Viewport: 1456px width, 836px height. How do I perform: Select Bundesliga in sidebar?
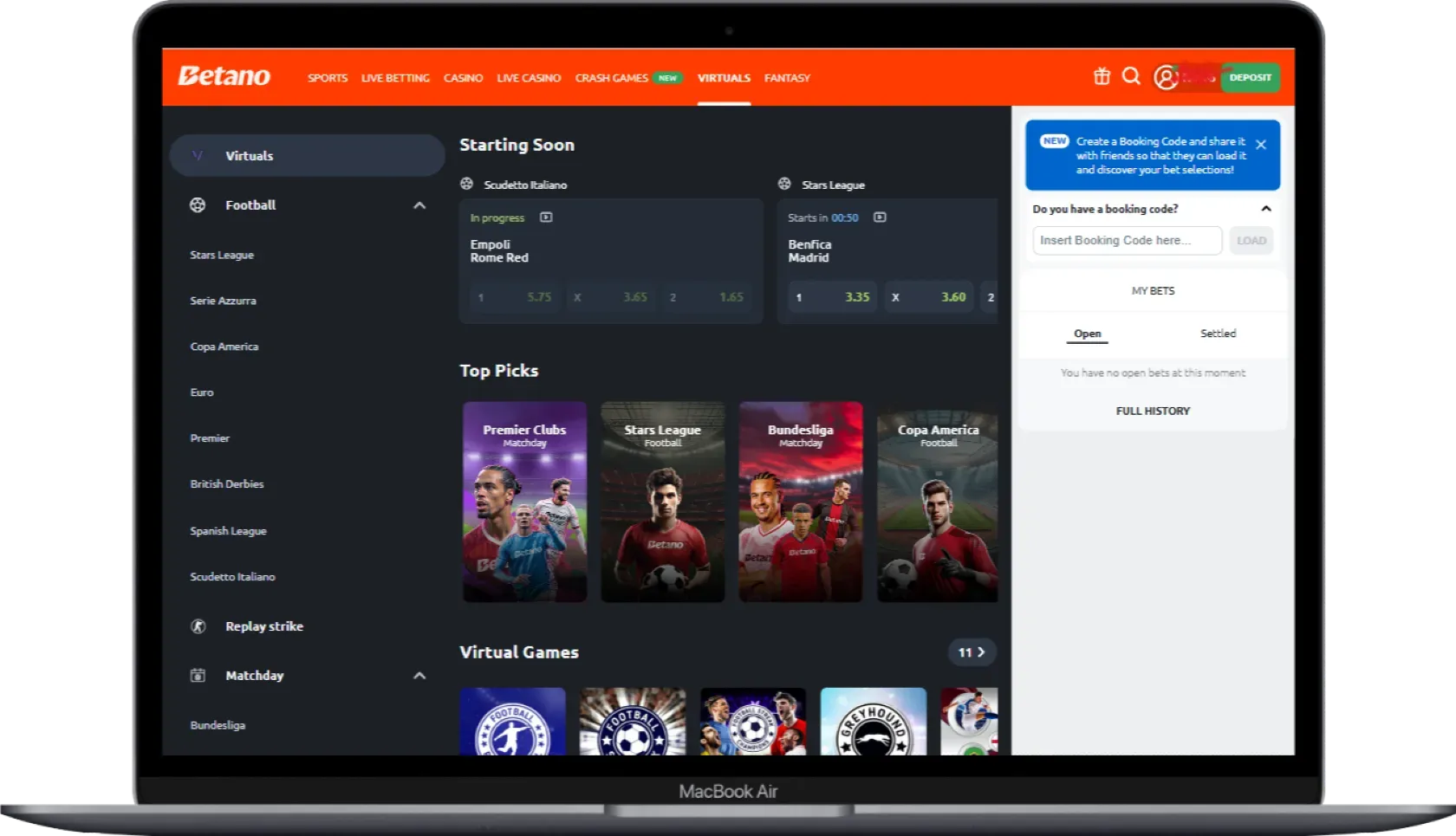(x=218, y=725)
